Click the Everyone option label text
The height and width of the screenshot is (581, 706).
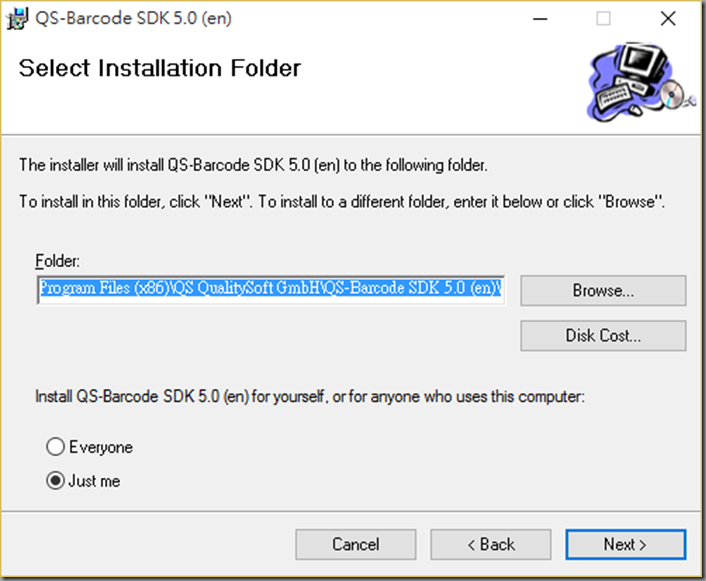[x=101, y=447]
